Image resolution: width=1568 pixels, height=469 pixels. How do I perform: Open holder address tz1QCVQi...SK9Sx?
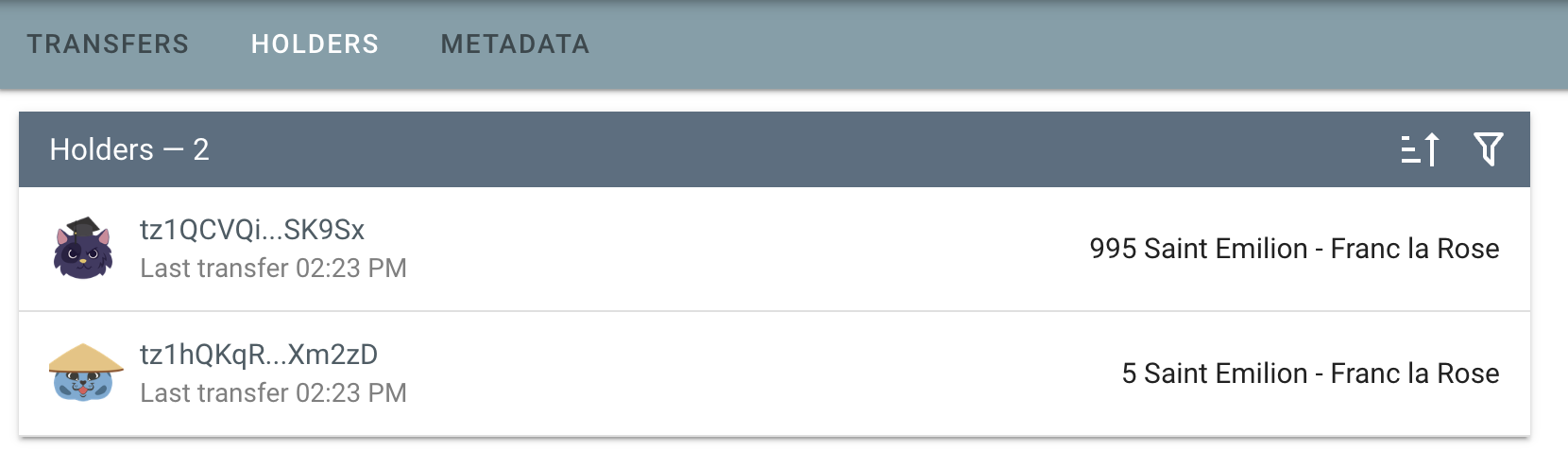click(x=252, y=230)
